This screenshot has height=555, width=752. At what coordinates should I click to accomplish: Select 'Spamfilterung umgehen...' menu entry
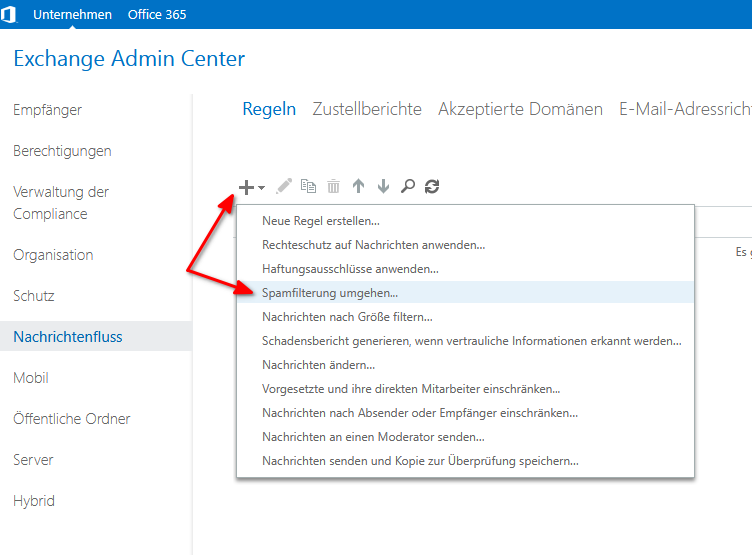[x=330, y=293]
